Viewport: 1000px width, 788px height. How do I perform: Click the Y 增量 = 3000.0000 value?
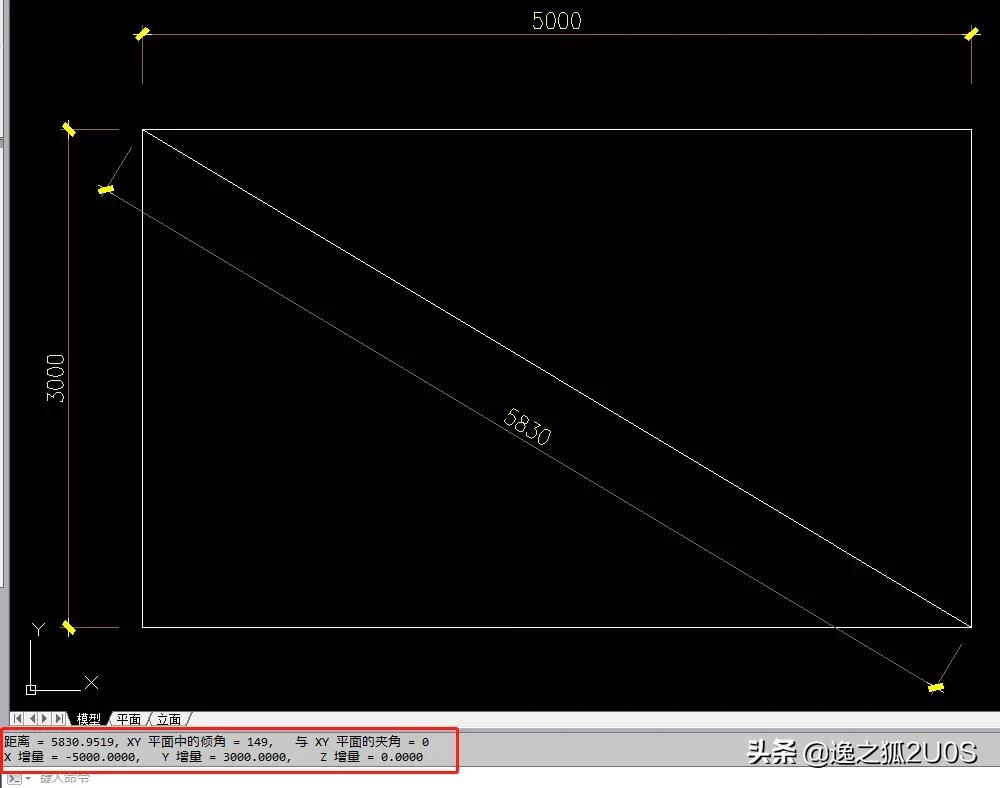coord(226,757)
